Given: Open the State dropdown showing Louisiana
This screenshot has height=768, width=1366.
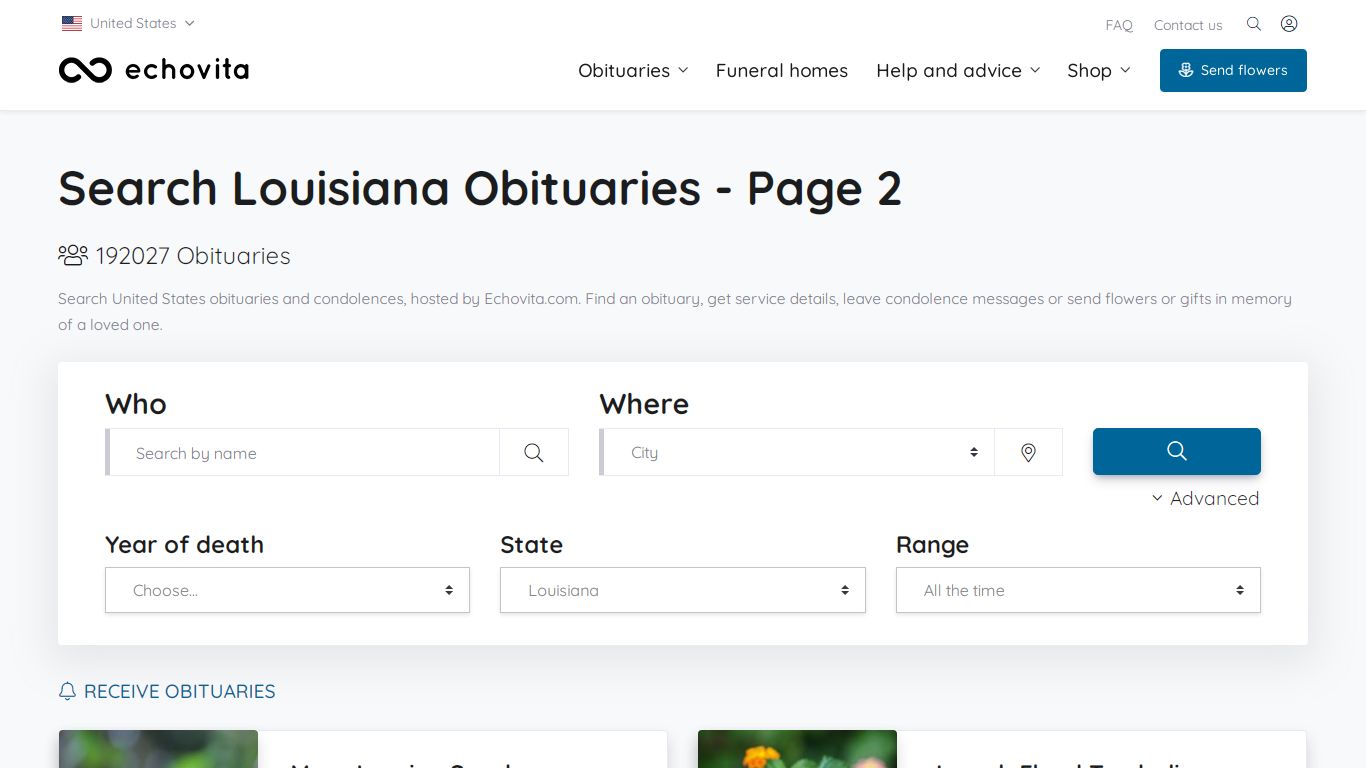Looking at the screenshot, I should (x=683, y=590).
